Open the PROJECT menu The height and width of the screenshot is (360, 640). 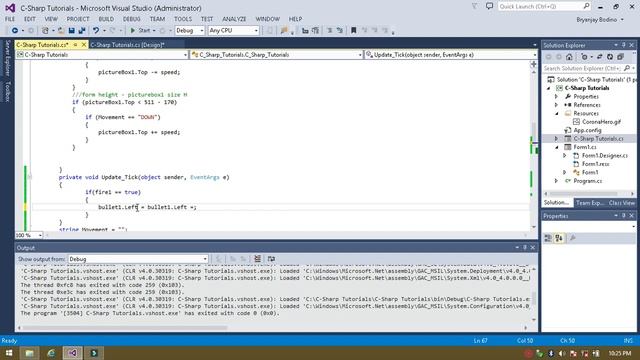[78, 19]
